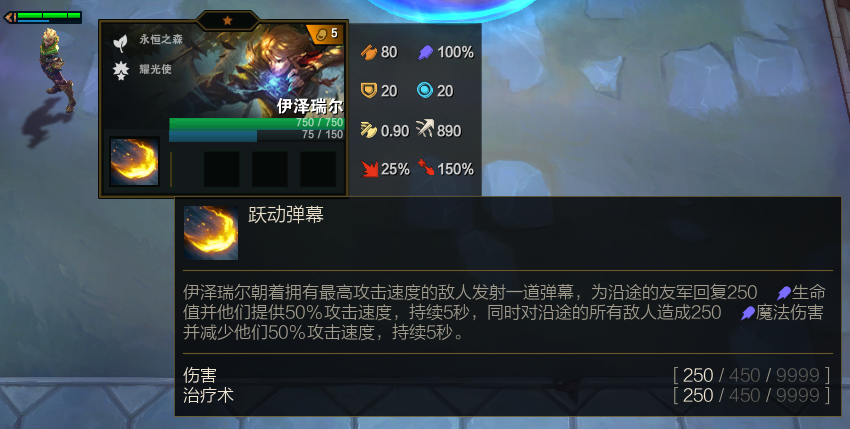Select the armor shield stat icon
This screenshot has width=850, height=429.
tap(369, 91)
